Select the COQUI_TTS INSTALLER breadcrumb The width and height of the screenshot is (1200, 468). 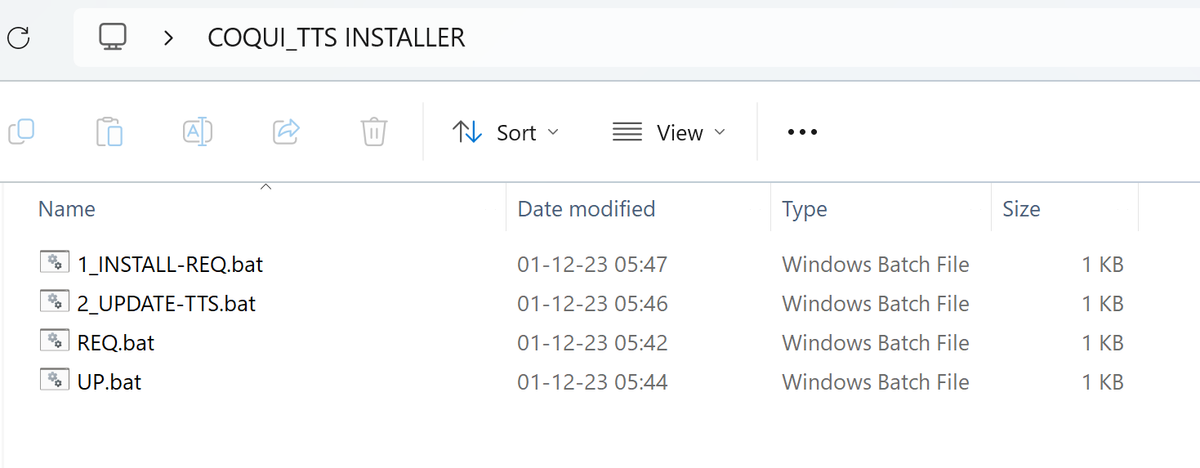point(336,38)
